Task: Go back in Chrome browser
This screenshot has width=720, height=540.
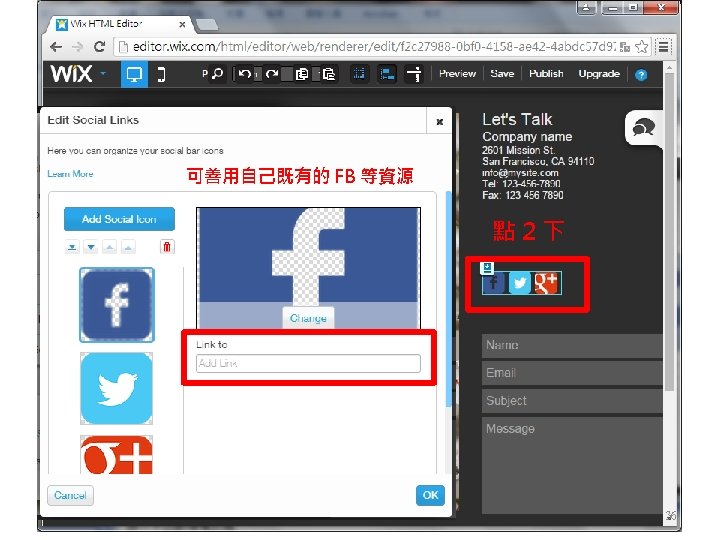Action: [x=56, y=47]
